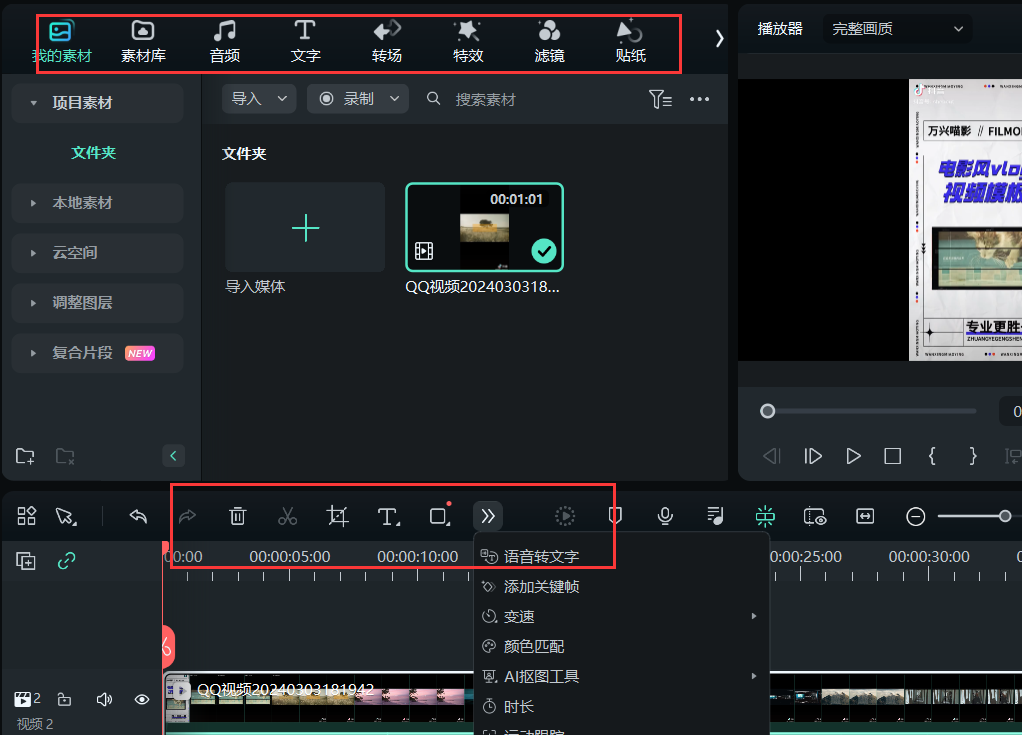Open the 导入 import dropdown

tap(258, 98)
